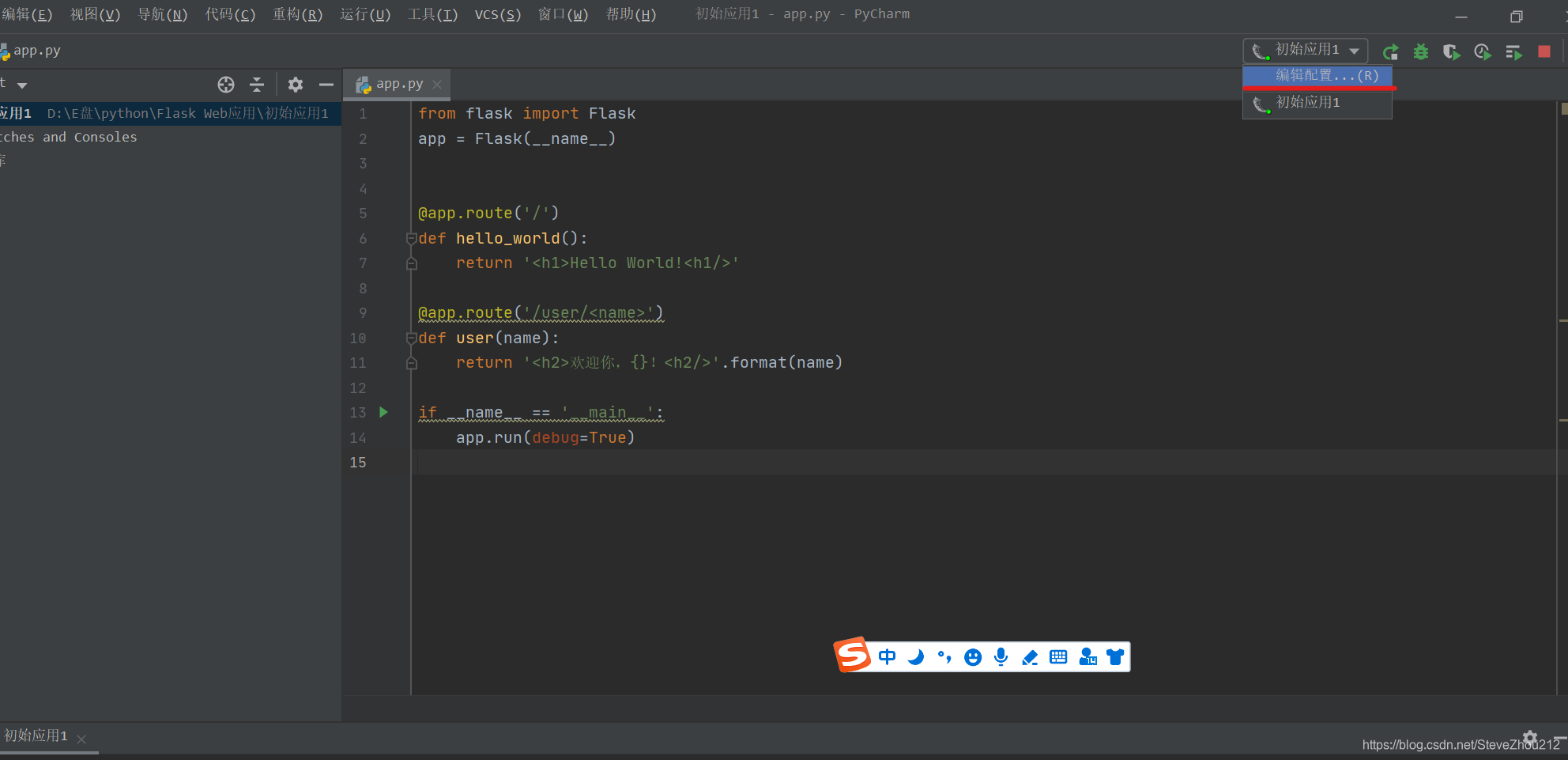Viewport: 1568px width, 760px height.
Task: Open the Sogou skin shirt icon
Action: click(1115, 657)
